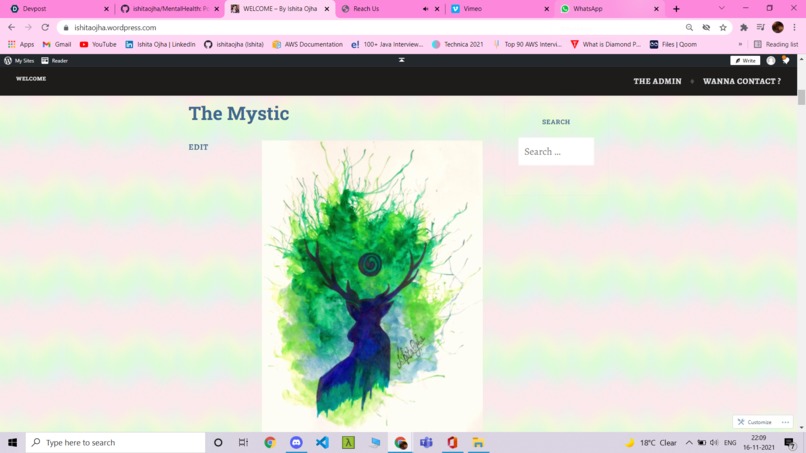
Task: Open the deer painting image
Action: (372, 285)
